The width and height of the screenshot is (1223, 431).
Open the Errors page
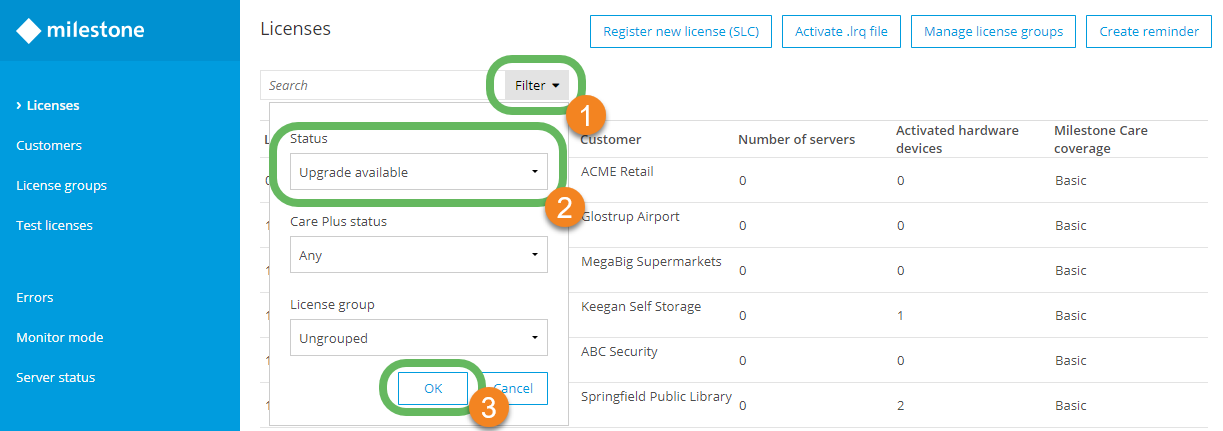pos(35,297)
